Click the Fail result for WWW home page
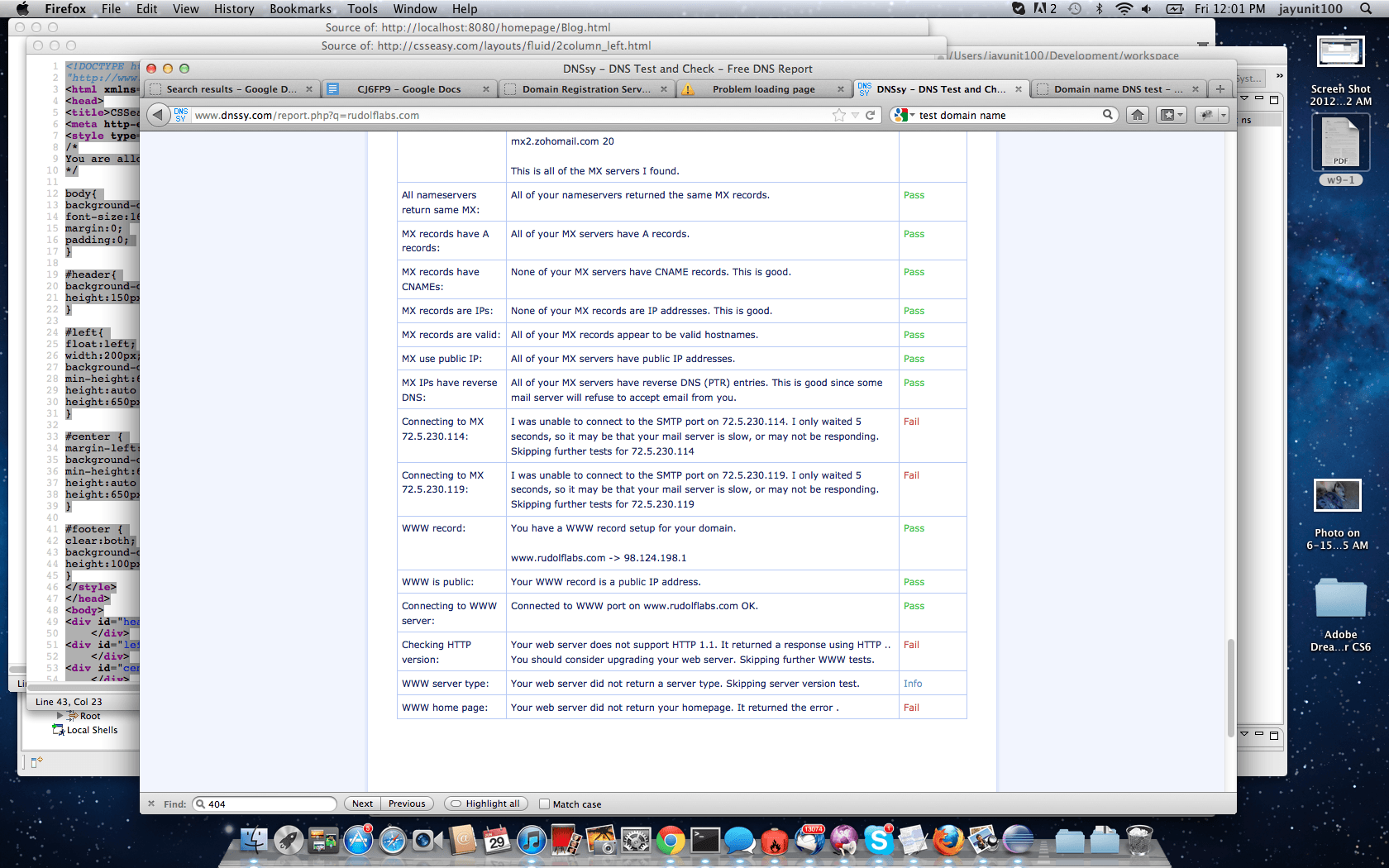The image size is (1389, 868). point(911,708)
